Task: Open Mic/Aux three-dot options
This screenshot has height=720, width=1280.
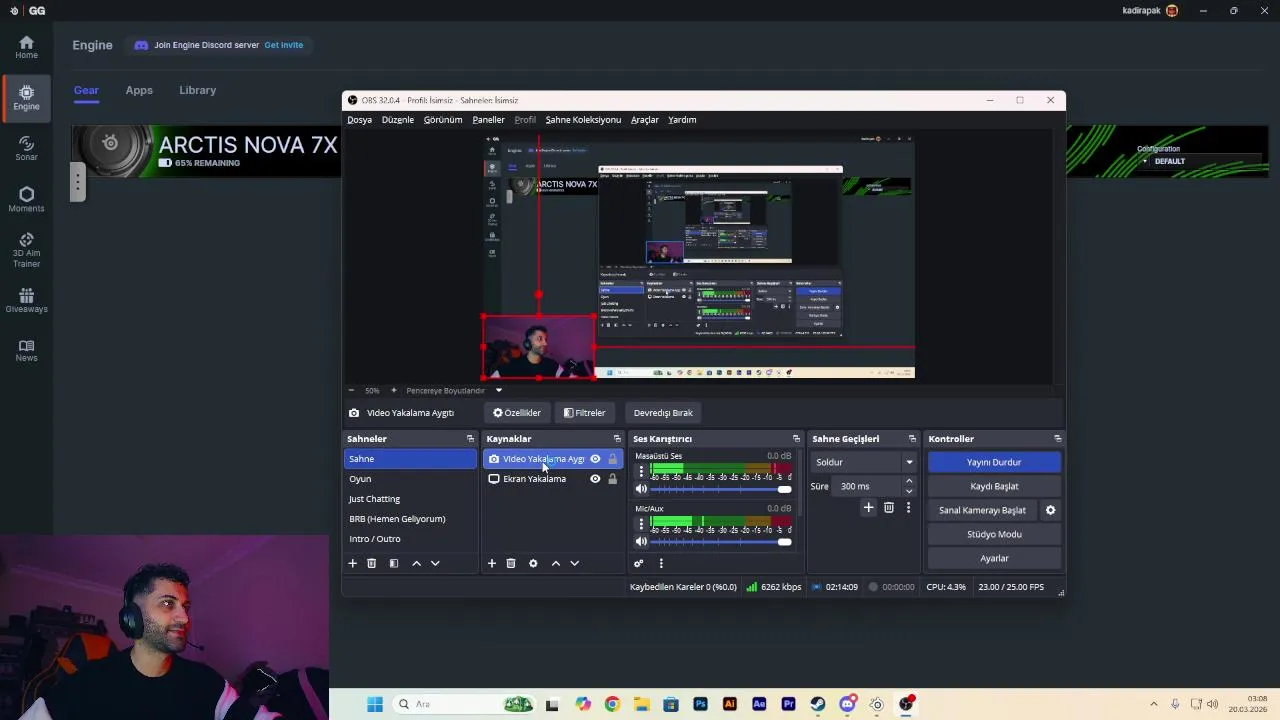Action: pos(641,524)
